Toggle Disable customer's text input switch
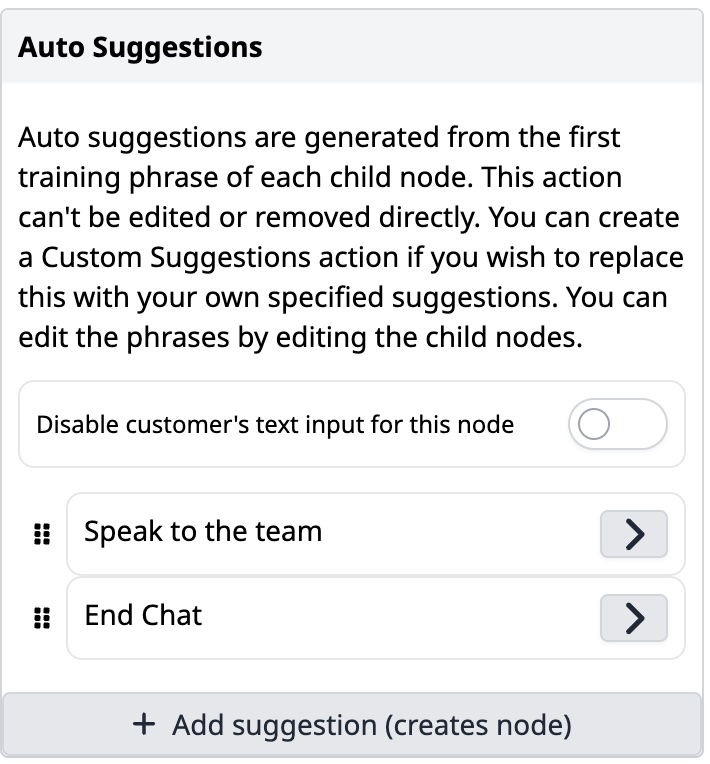The image size is (710, 764). [x=616, y=426]
